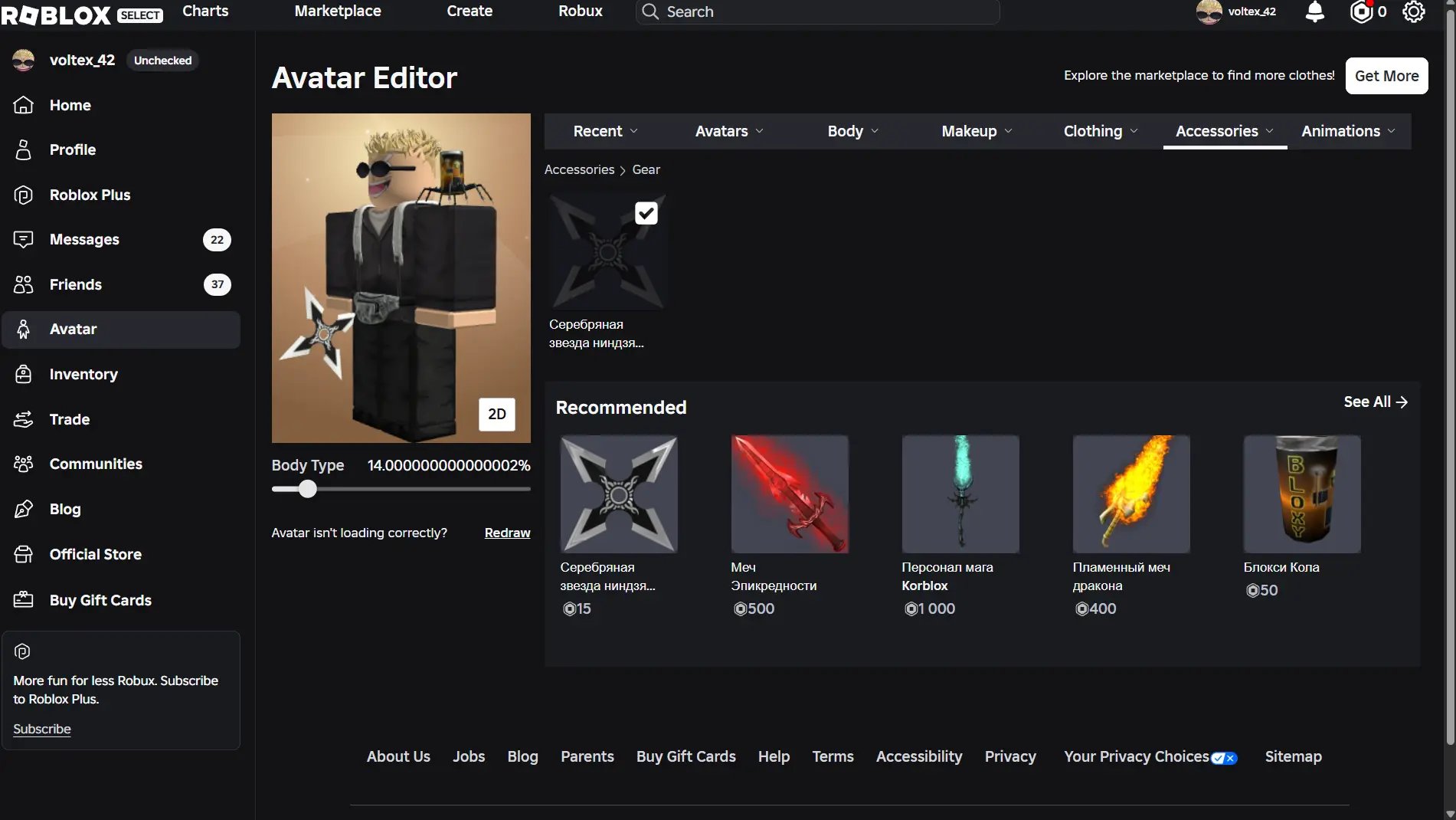Viewport: 1456px width, 820px height.
Task: Expand the Makeup dropdown
Action: (x=977, y=131)
